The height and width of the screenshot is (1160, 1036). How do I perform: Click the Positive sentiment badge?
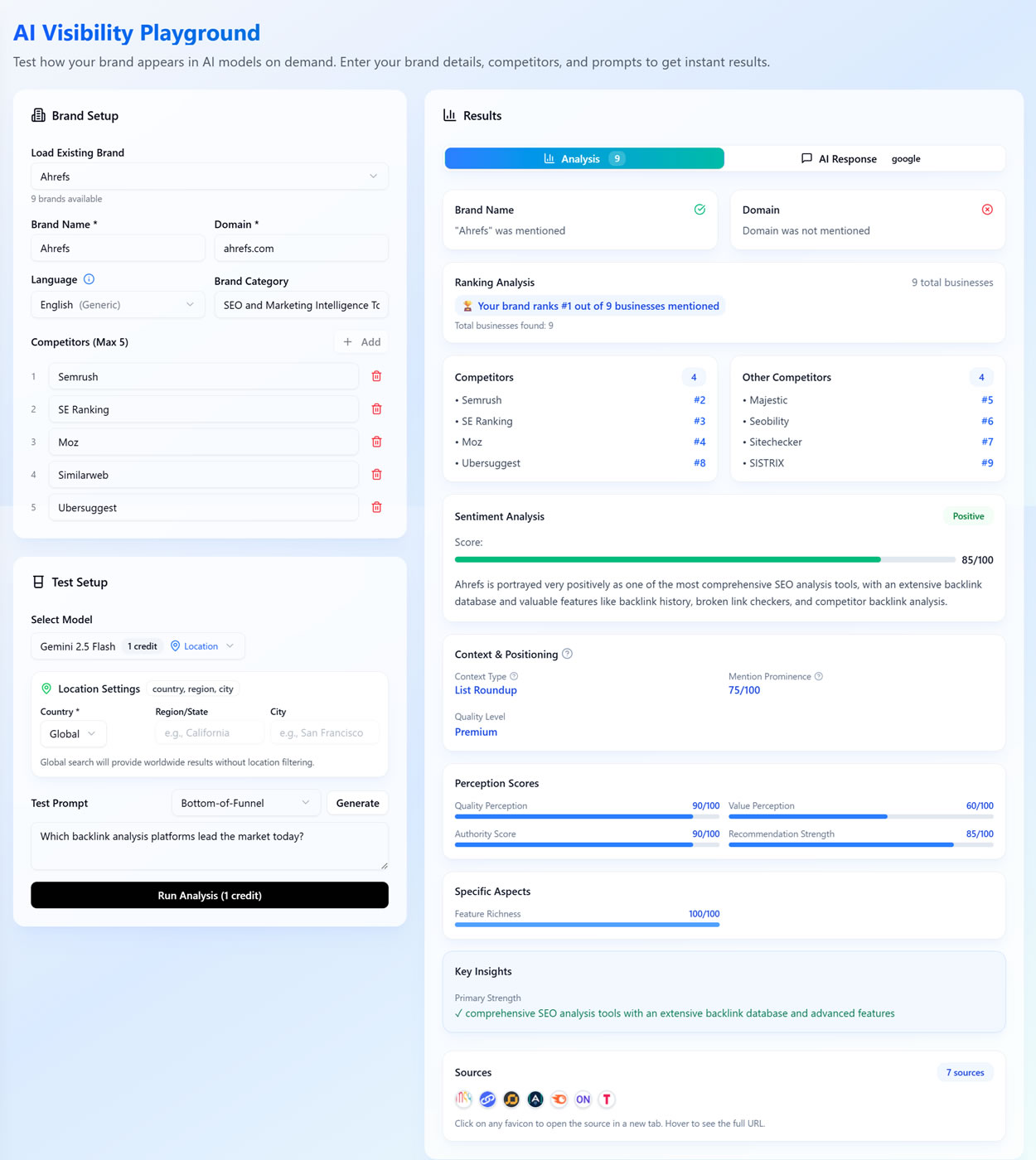click(968, 516)
